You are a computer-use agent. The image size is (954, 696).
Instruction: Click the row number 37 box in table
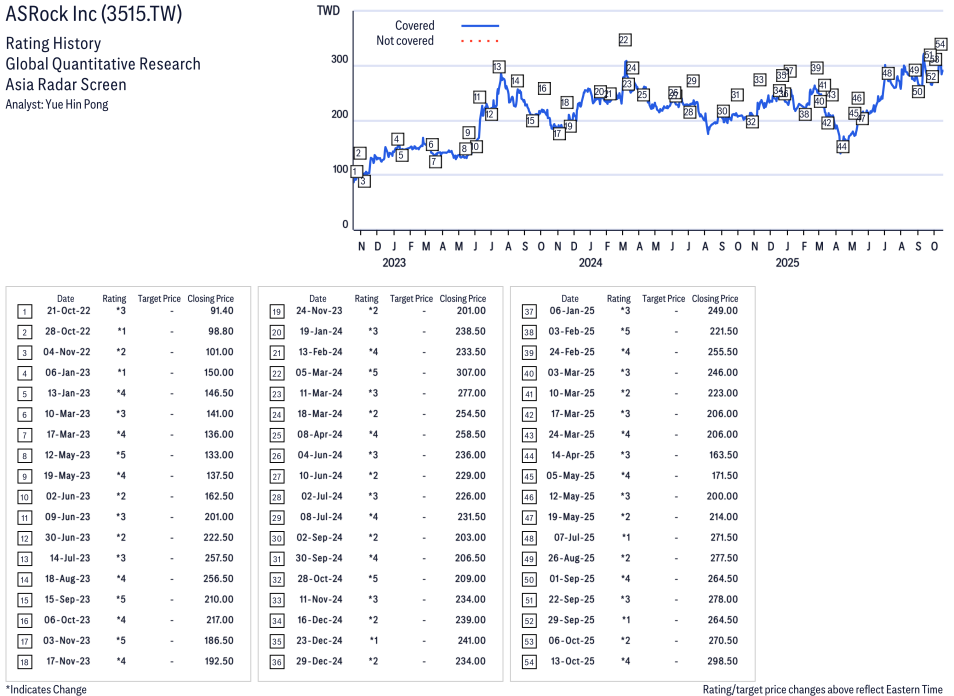[x=527, y=311]
